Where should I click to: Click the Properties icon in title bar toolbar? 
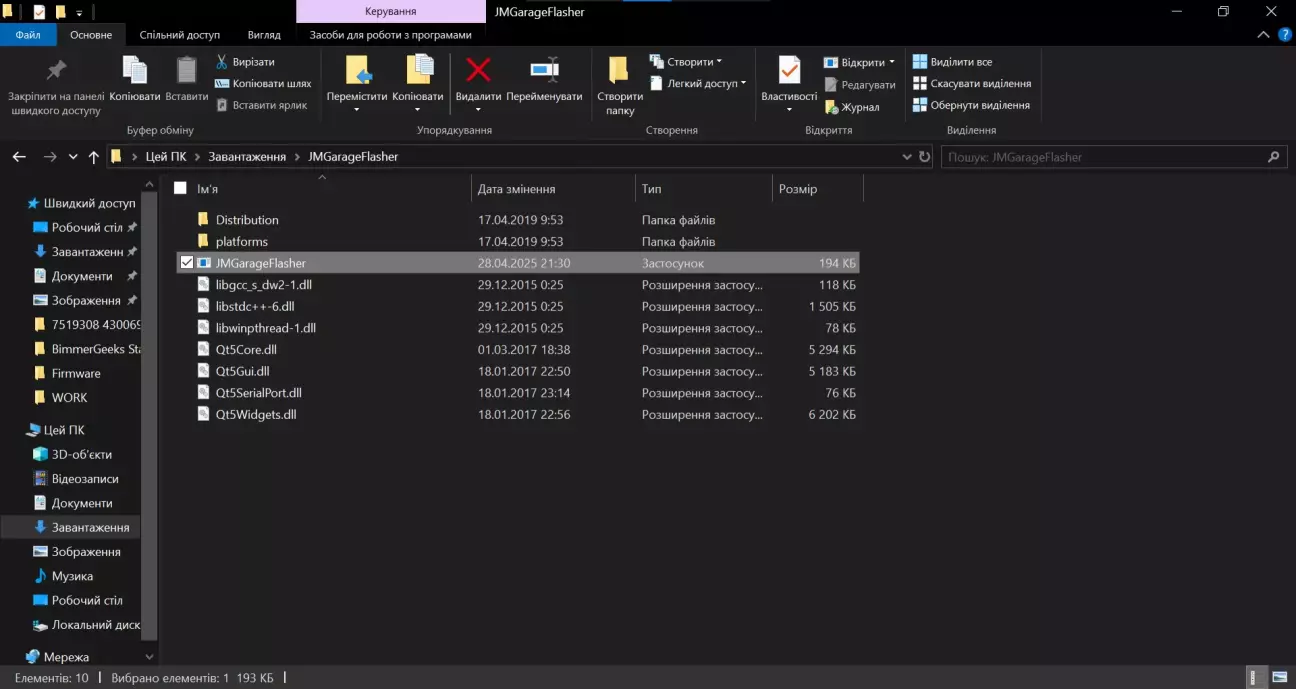(39, 12)
